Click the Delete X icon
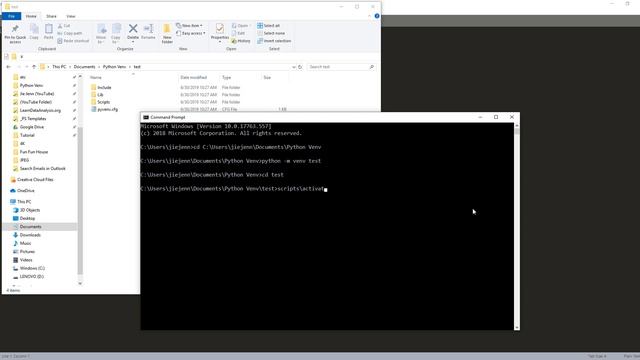The width and height of the screenshot is (640, 360). tap(133, 28)
